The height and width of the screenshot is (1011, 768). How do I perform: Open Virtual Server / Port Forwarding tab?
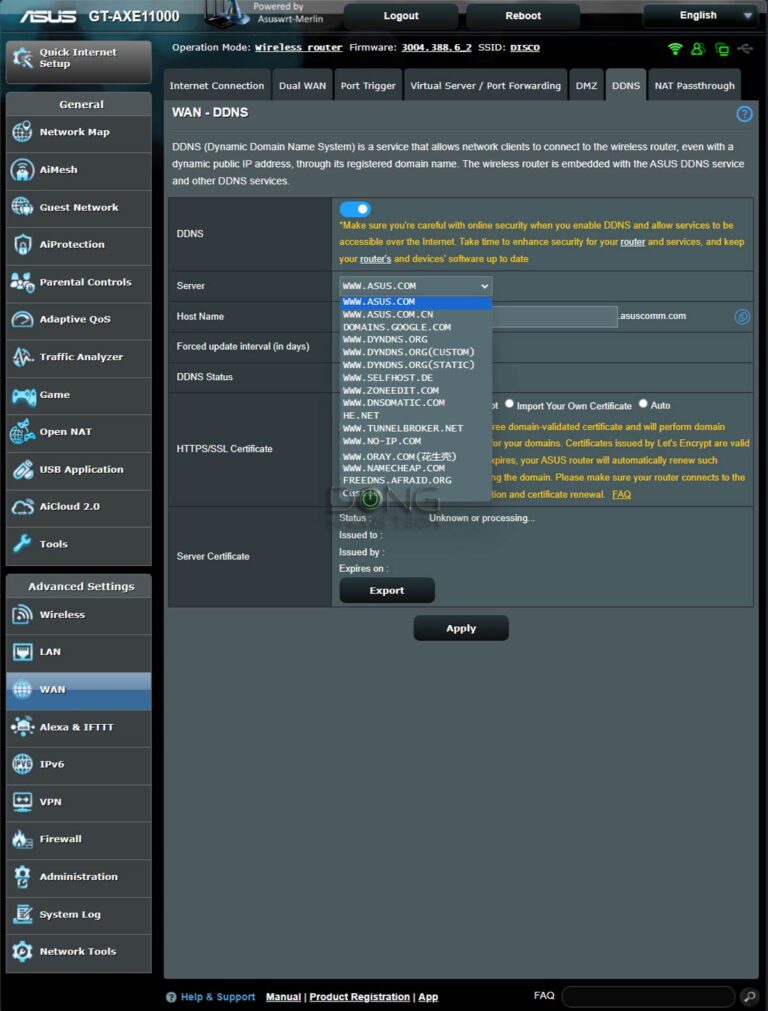pos(486,85)
